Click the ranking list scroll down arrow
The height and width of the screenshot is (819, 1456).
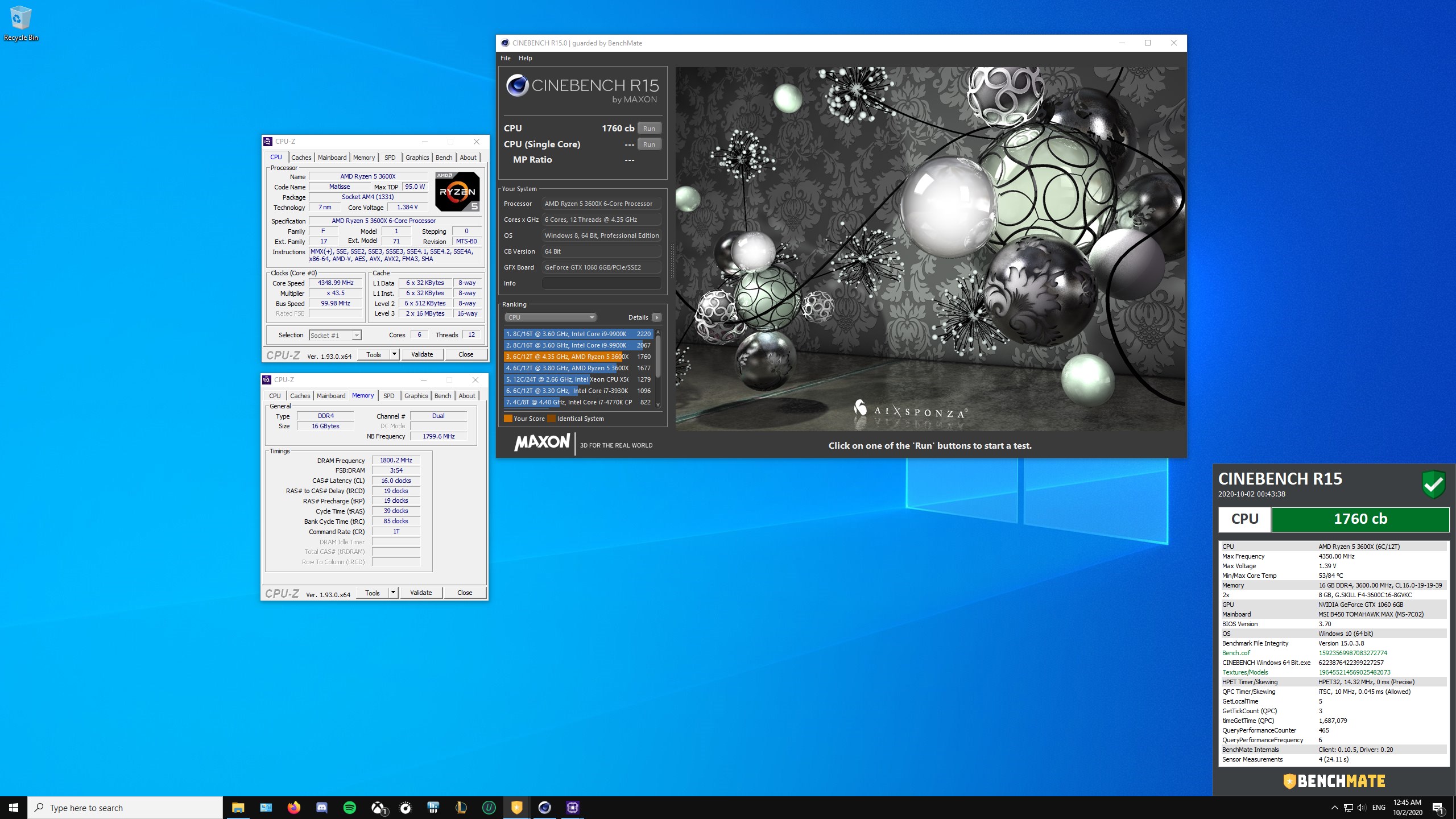[x=658, y=405]
